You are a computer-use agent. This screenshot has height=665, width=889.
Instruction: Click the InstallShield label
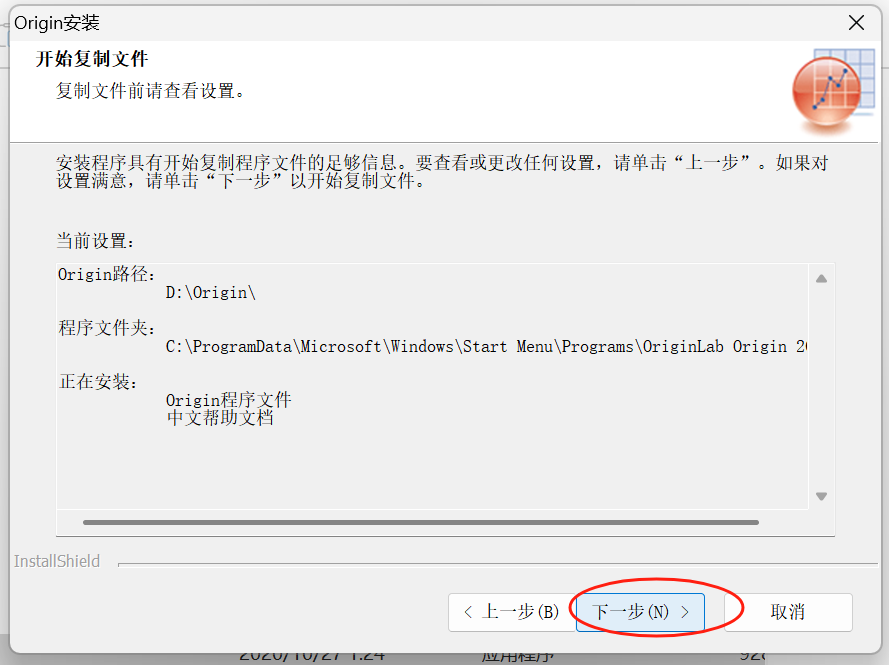click(57, 561)
